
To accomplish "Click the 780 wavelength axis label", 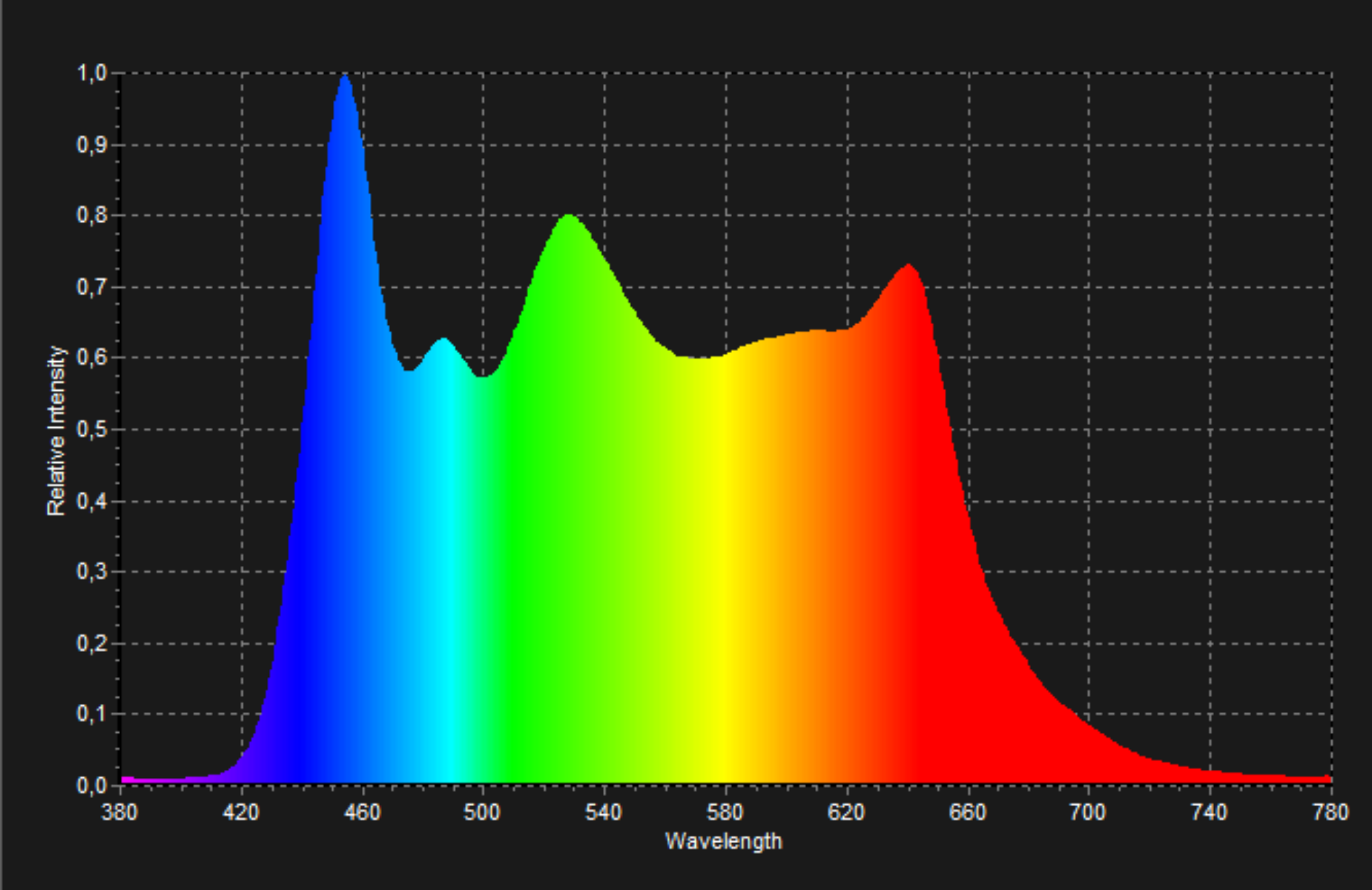I will point(1330,812).
